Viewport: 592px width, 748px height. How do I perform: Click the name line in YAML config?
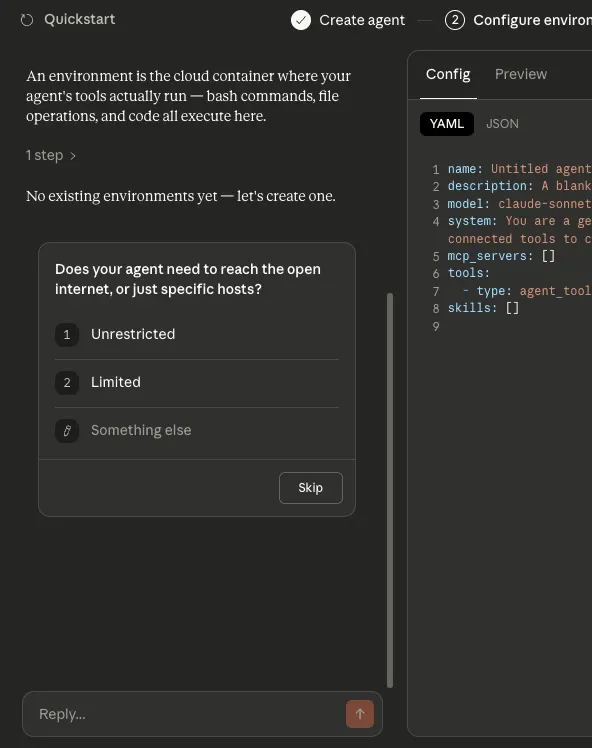519,169
